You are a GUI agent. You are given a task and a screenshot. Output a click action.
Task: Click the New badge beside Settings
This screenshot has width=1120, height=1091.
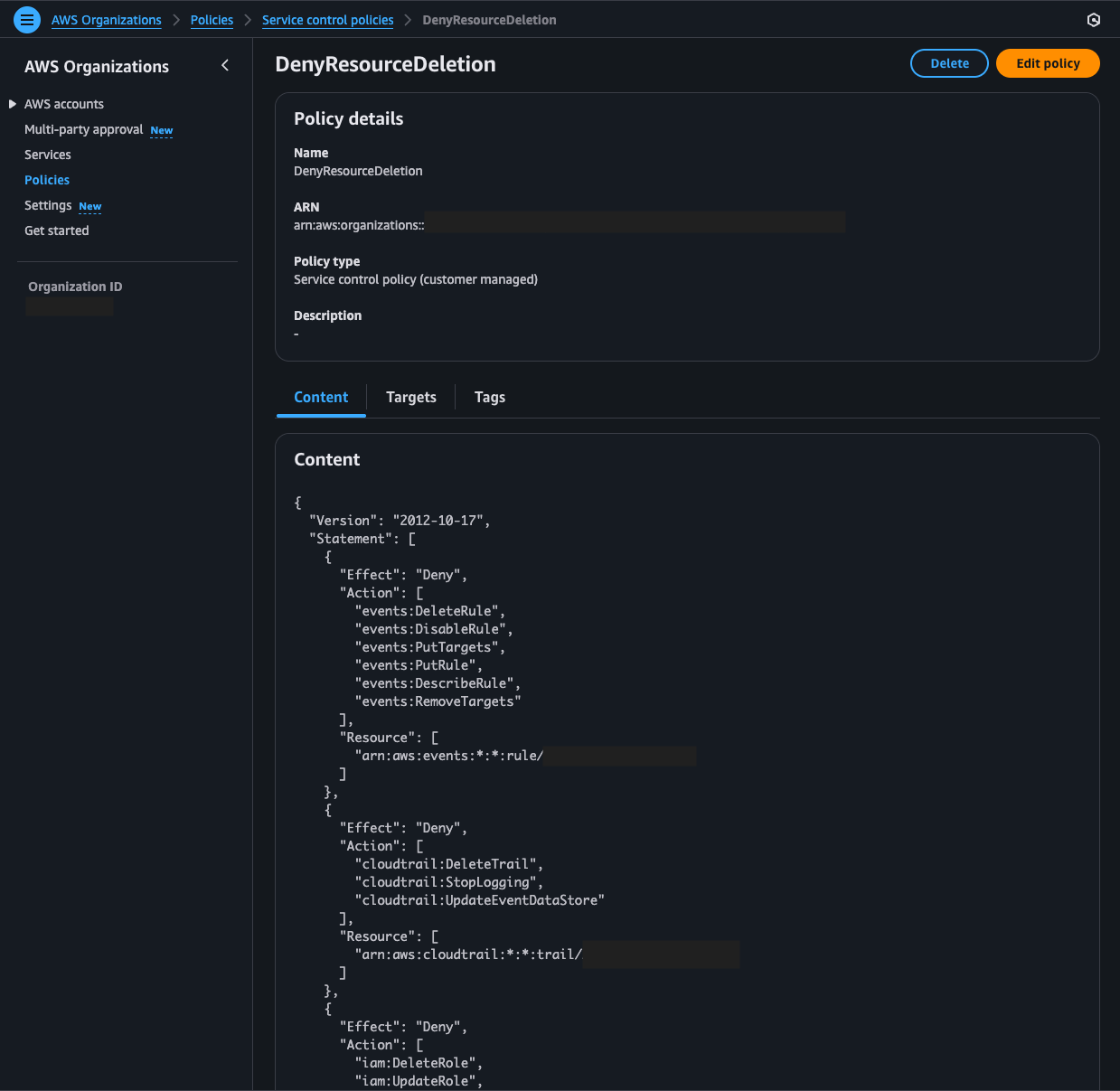[89, 206]
